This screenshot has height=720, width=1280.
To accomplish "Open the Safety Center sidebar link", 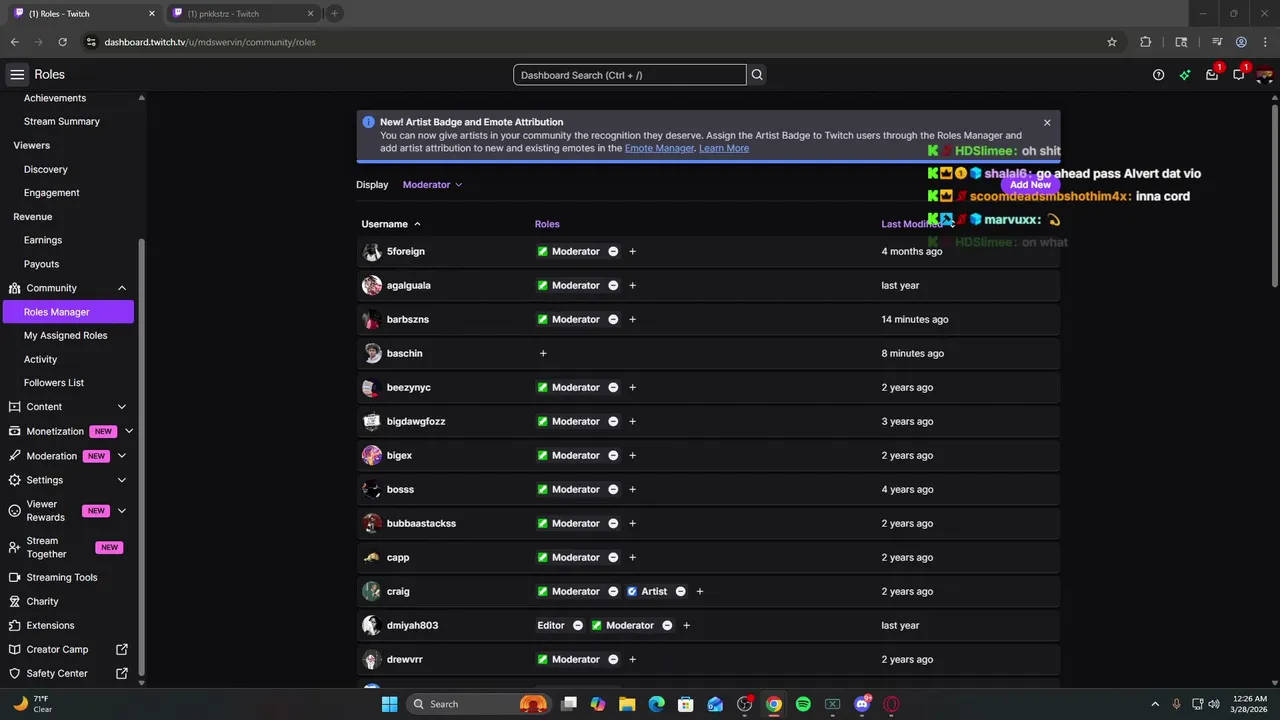I will pyautogui.click(x=57, y=674).
